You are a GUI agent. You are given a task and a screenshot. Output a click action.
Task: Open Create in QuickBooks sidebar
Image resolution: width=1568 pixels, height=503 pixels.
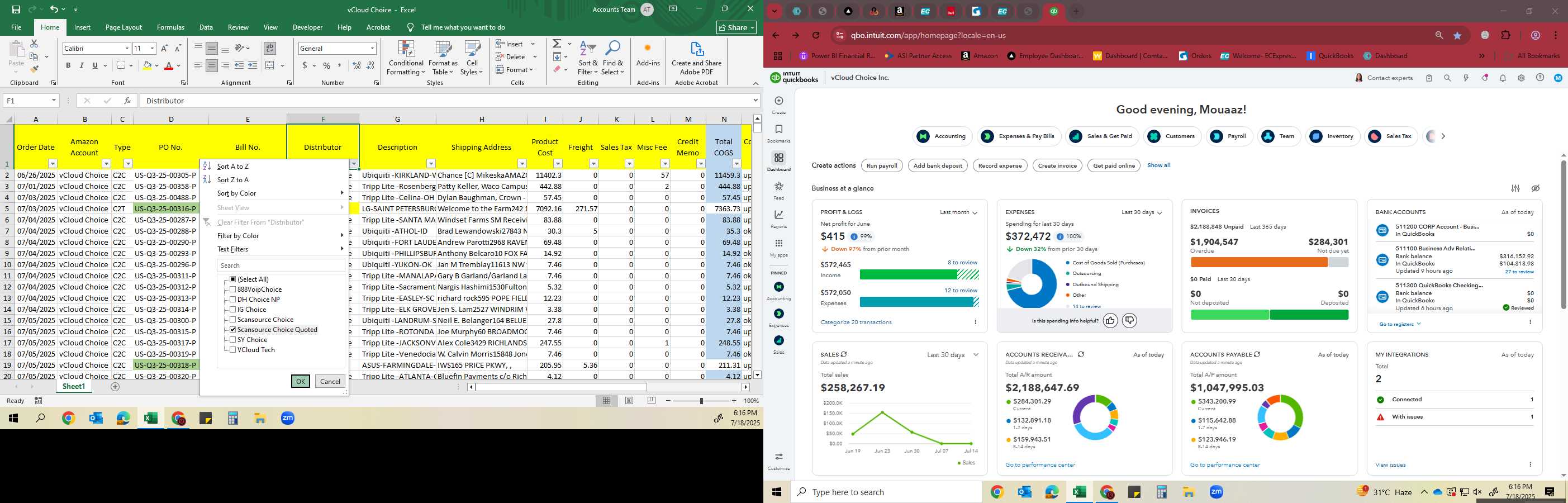(x=778, y=105)
